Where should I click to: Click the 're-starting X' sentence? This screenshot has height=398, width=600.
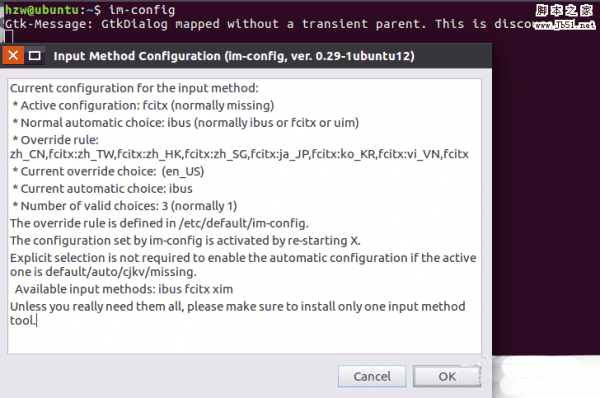(x=185, y=240)
